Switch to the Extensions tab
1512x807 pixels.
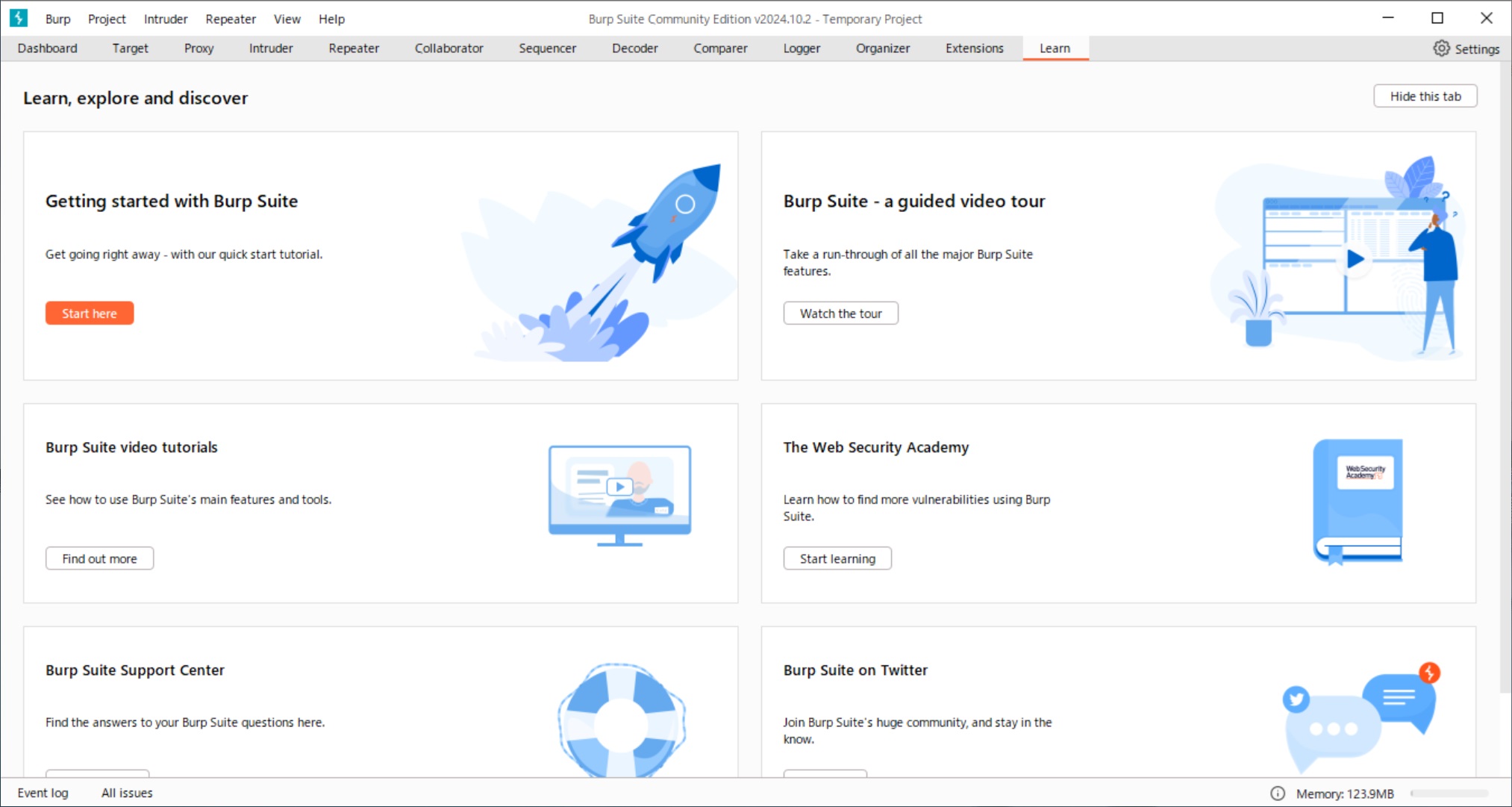pyautogui.click(x=975, y=49)
